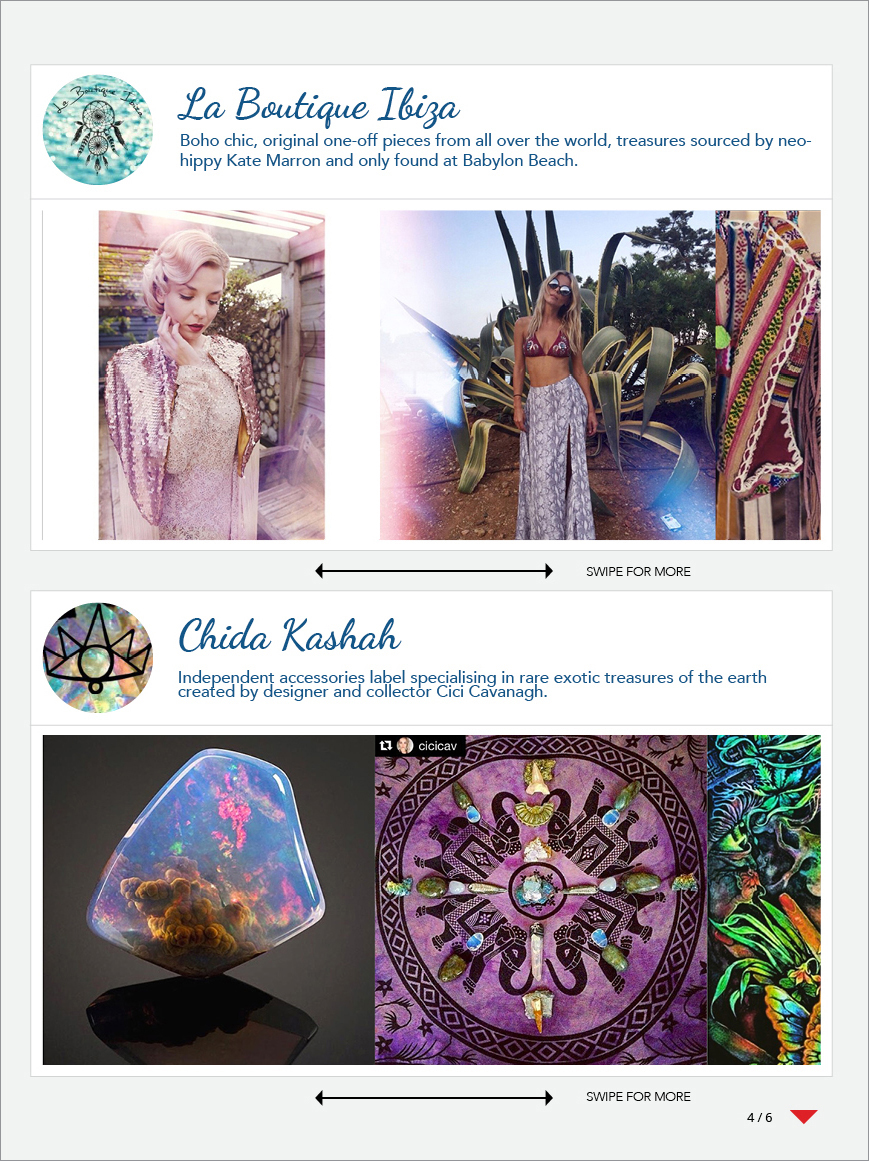Open the Chida Kashah title
The image size is (869, 1161).
(x=289, y=635)
